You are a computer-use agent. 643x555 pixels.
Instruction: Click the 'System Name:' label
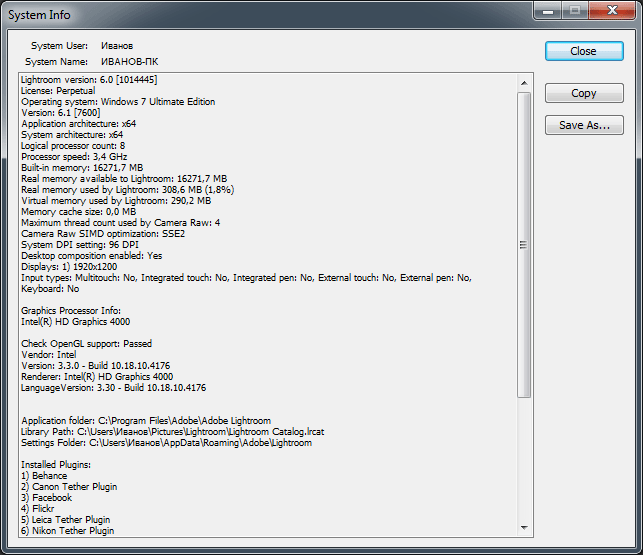coord(57,62)
